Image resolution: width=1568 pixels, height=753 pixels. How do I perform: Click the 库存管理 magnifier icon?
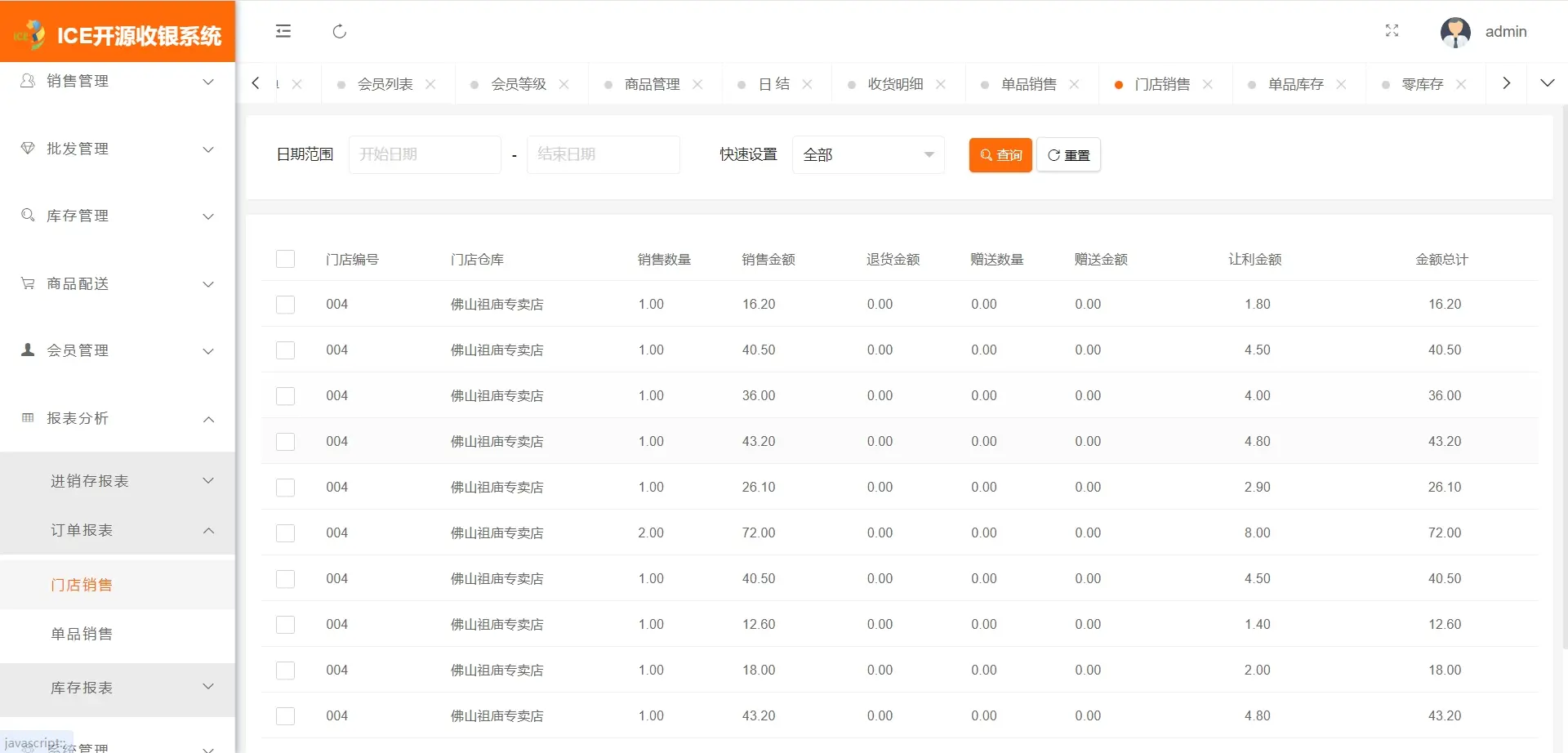(x=28, y=215)
